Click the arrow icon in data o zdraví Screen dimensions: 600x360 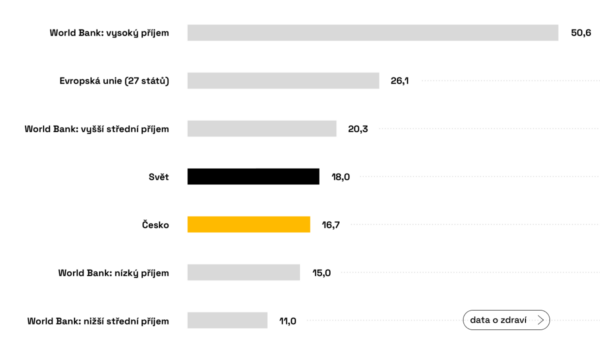(540, 320)
